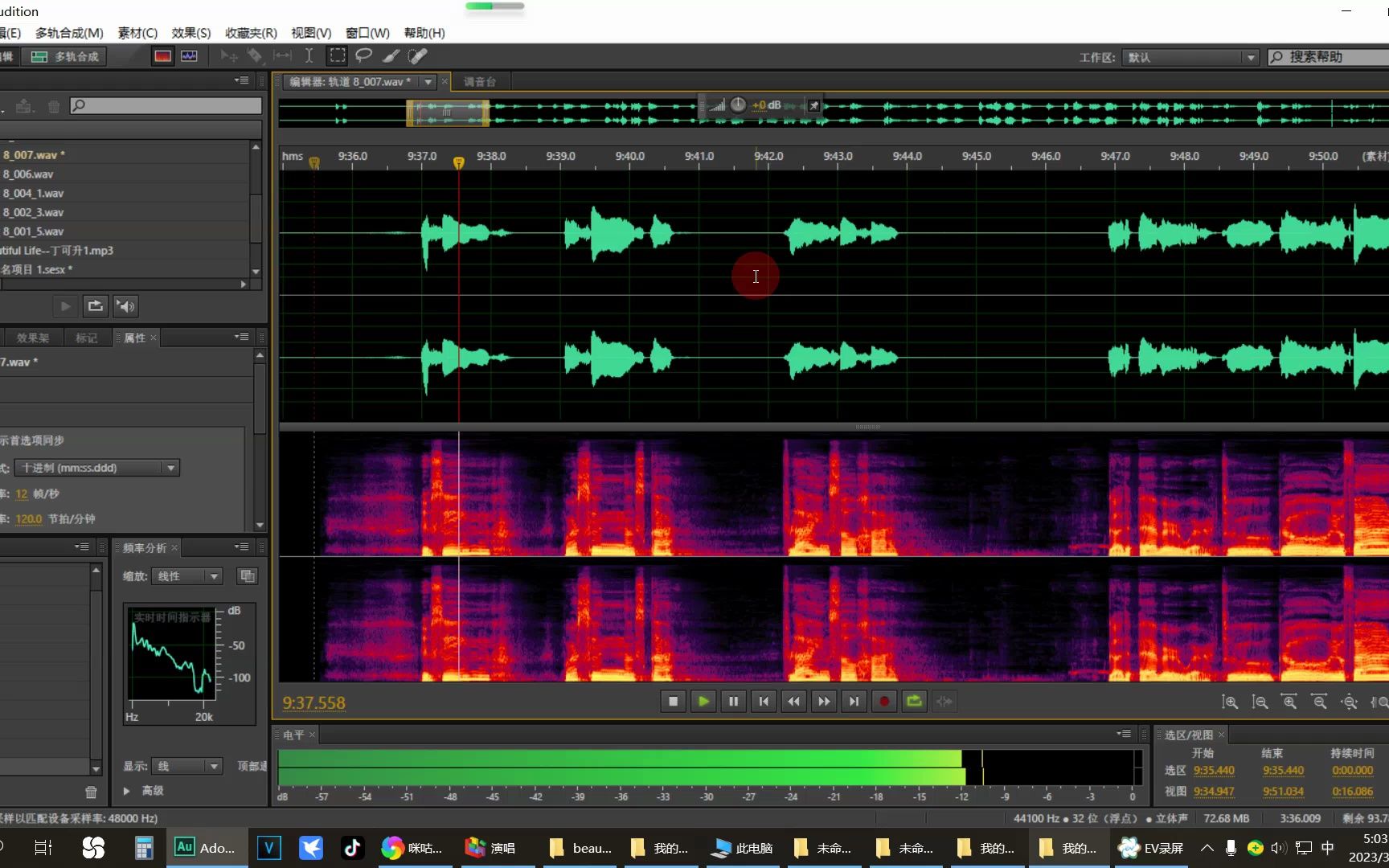This screenshot has height=868, width=1389.
Task: Select file 8_006.wav in files list
Action: pos(125,174)
